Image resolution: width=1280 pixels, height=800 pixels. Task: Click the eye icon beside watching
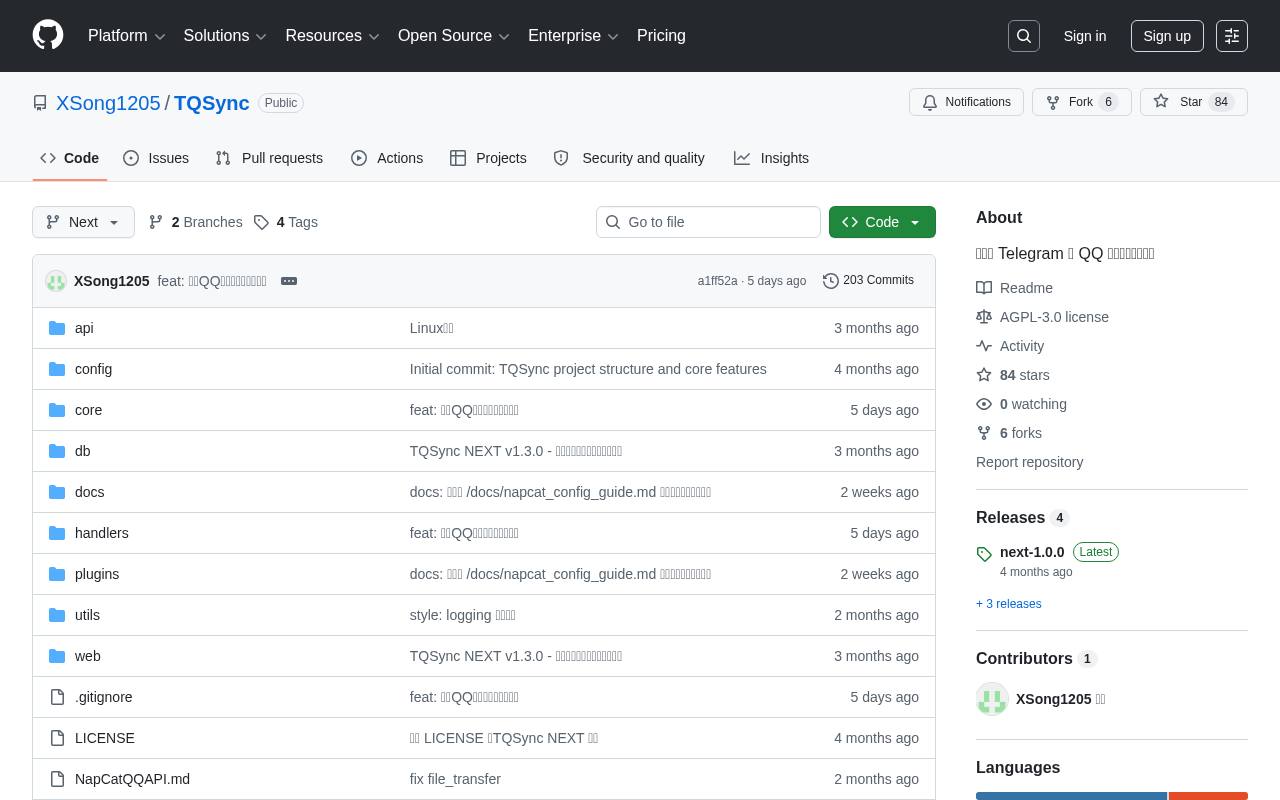coord(984,404)
